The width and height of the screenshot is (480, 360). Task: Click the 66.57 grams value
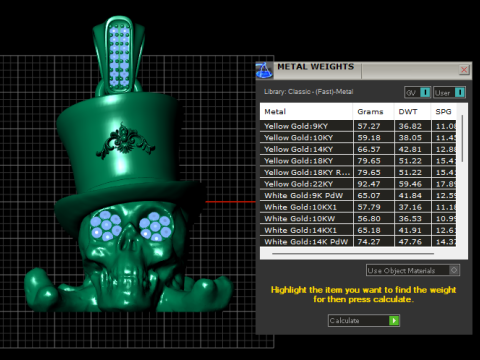tap(369, 149)
